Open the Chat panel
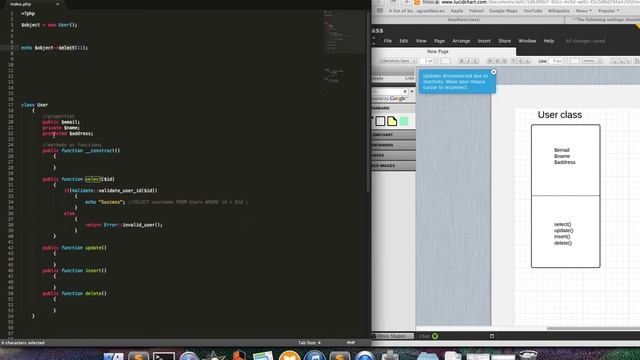 (x=428, y=336)
